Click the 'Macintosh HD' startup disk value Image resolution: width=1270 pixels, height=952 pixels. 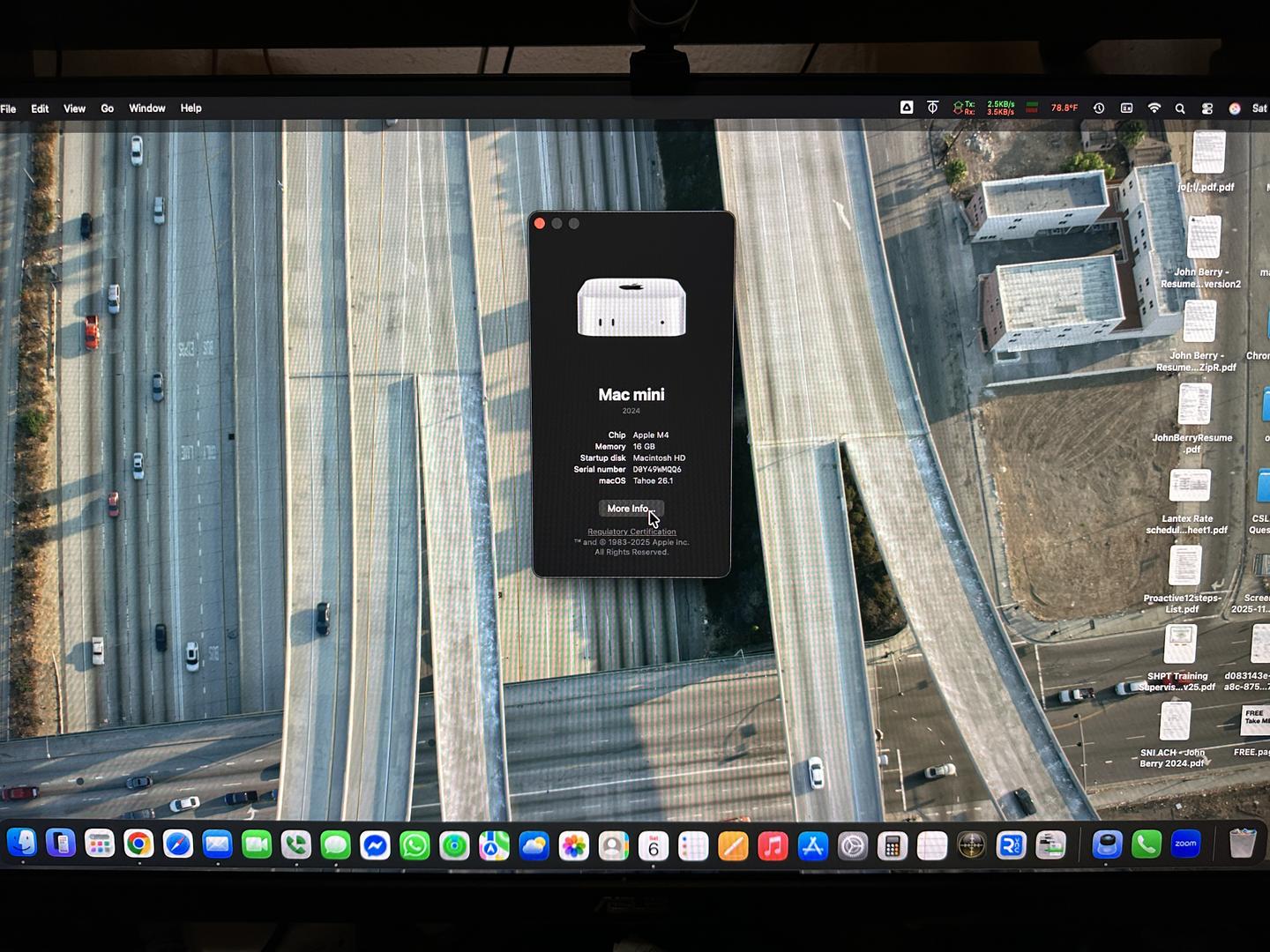[x=659, y=458]
